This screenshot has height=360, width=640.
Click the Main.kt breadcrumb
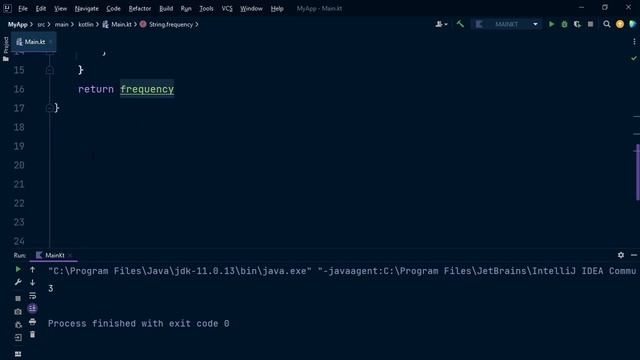tap(117, 24)
